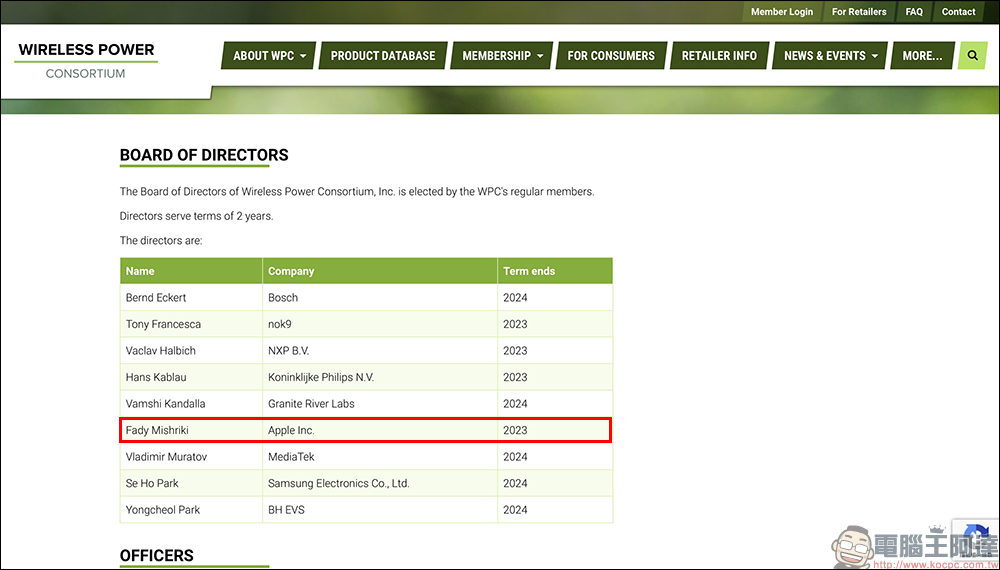
Task: Click the Name column header
Action: 191,271
